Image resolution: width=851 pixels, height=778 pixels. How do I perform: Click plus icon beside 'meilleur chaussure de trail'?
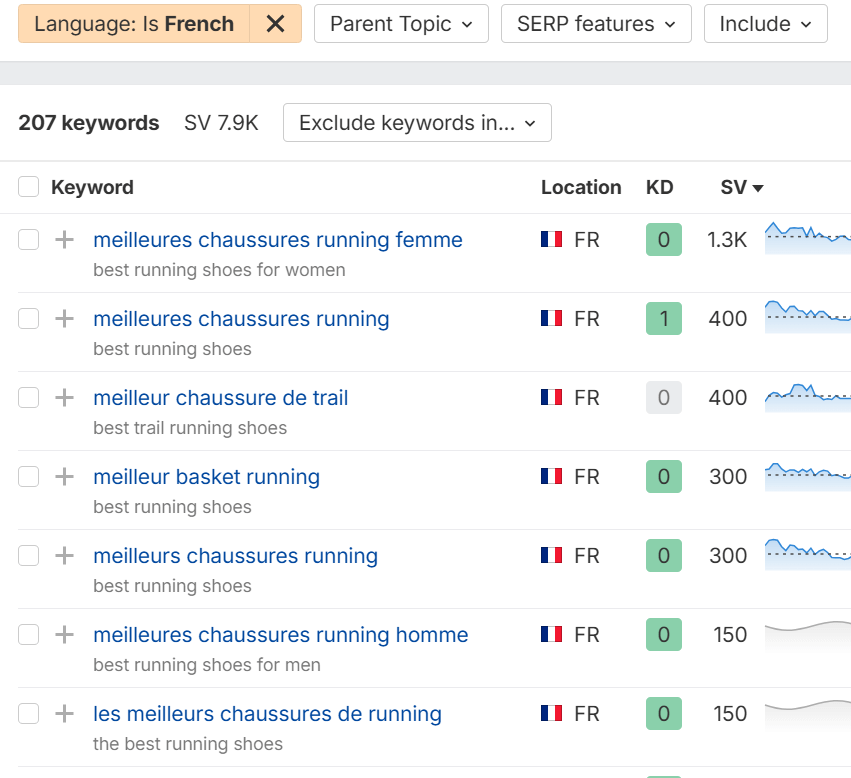(64, 398)
